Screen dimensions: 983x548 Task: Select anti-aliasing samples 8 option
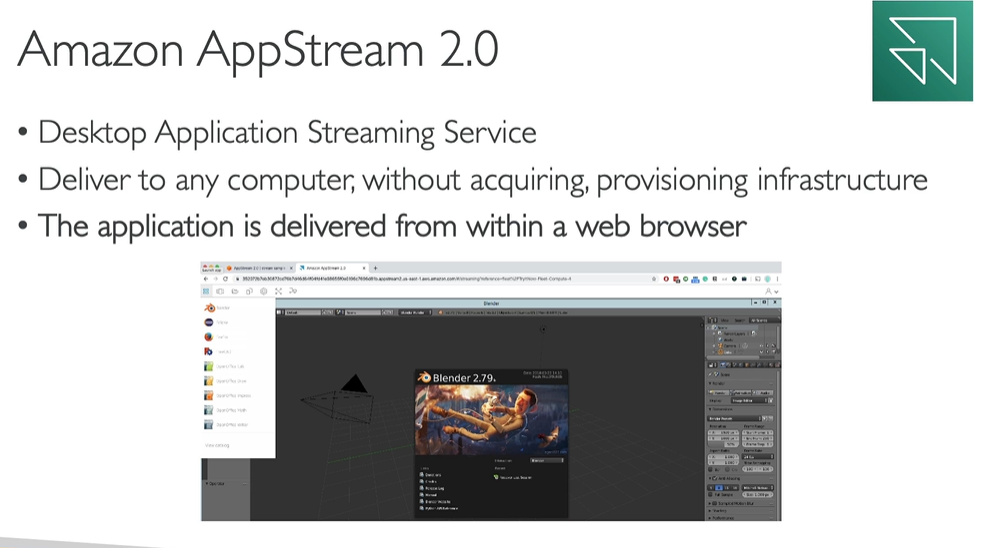[x=719, y=487]
